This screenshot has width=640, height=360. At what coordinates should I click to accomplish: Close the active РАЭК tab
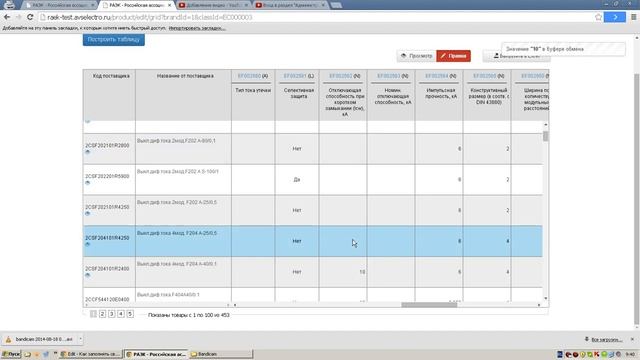point(169,5)
